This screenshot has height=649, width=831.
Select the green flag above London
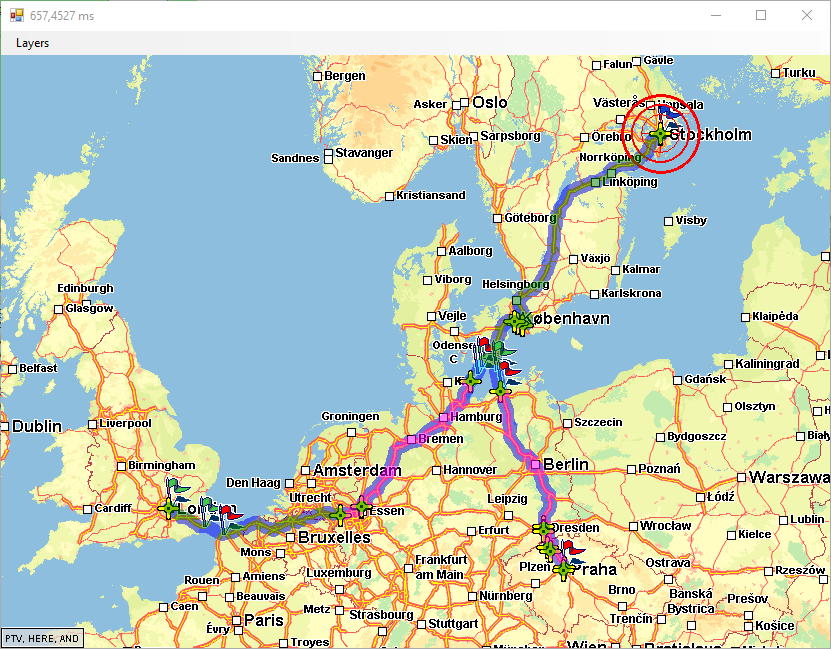tap(176, 485)
